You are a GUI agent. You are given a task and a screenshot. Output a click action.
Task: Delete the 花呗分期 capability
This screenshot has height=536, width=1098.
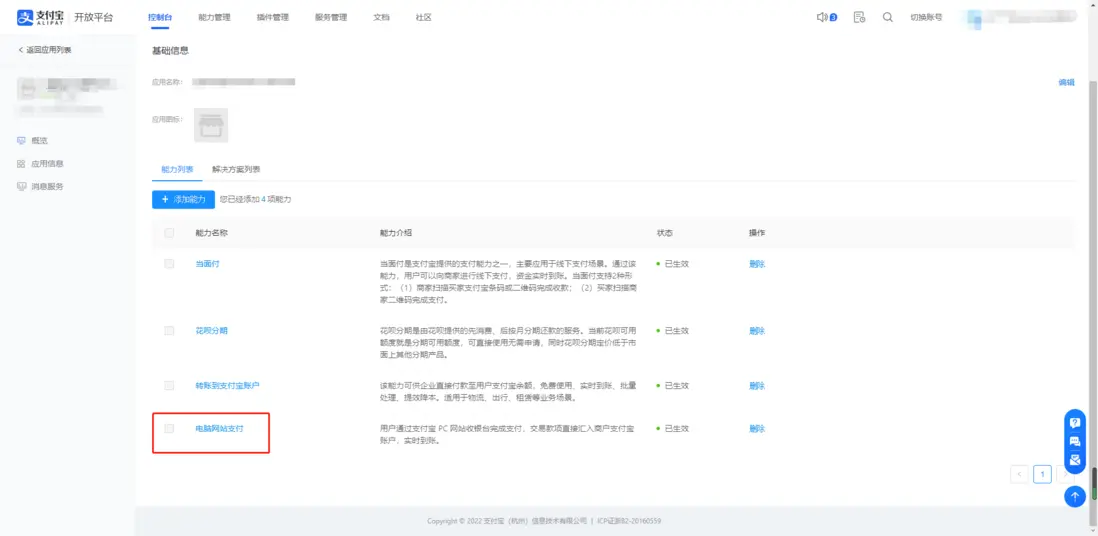point(757,331)
